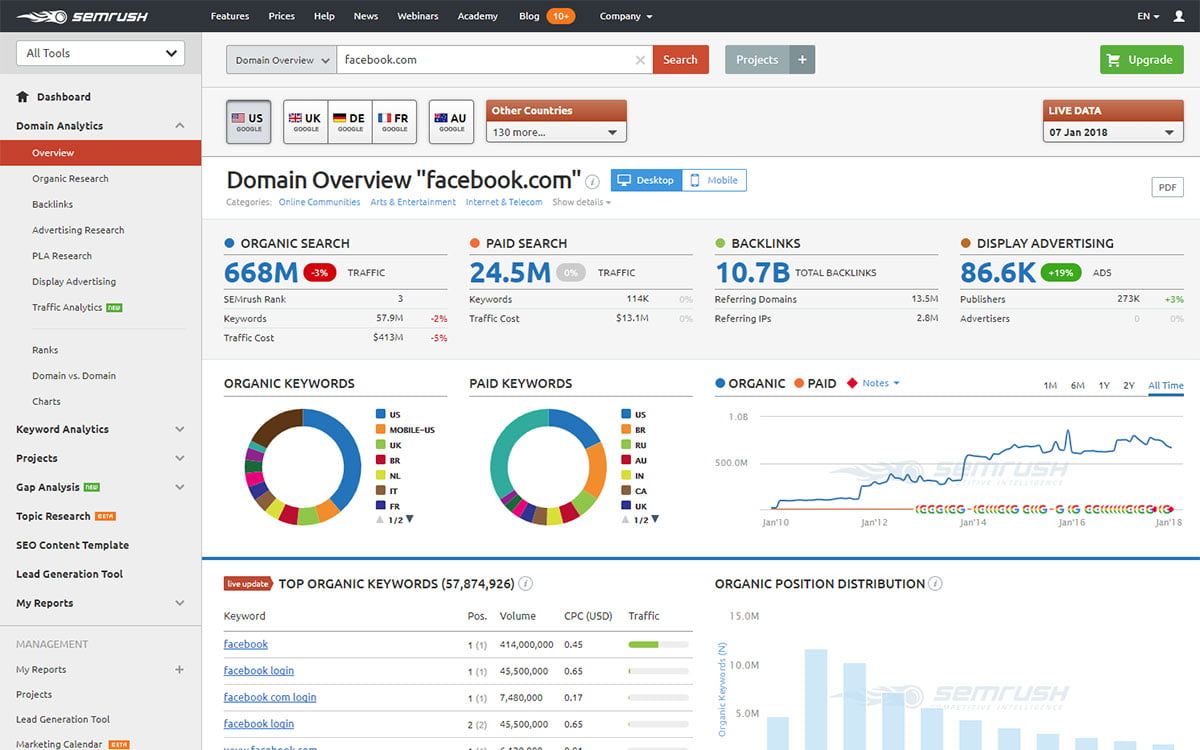This screenshot has height=750, width=1200.
Task: Open the Academy menu item
Action: 477,17
